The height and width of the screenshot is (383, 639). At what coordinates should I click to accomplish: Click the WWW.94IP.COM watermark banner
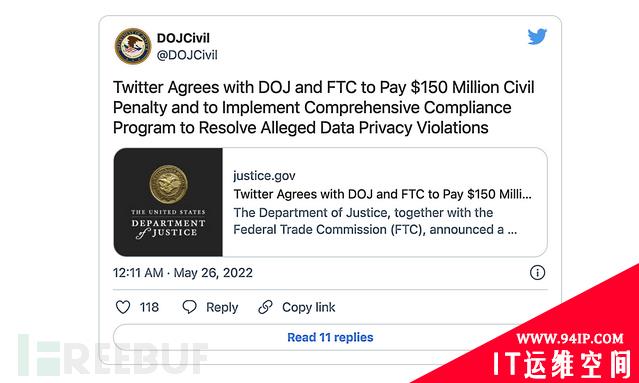point(570,339)
